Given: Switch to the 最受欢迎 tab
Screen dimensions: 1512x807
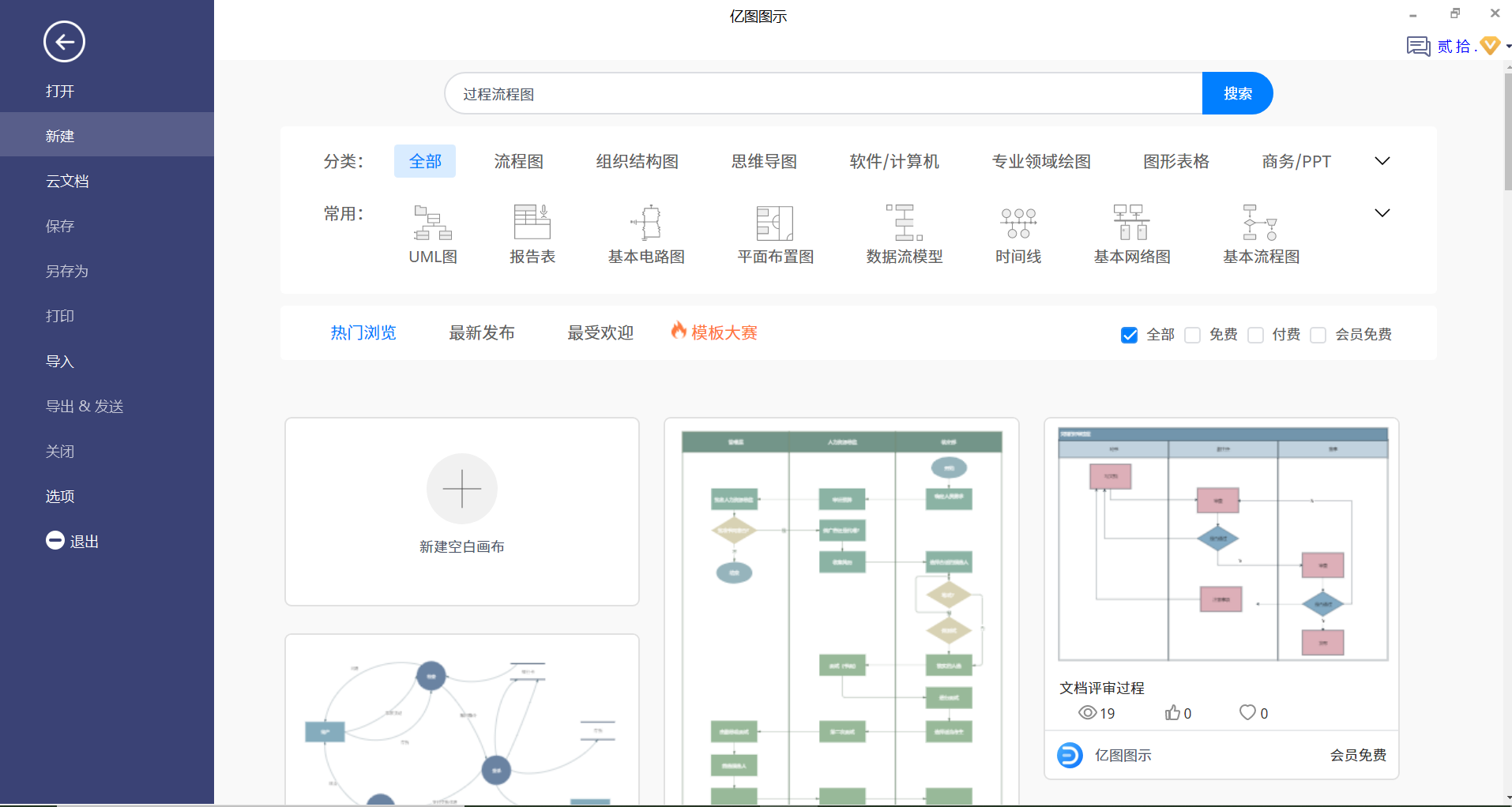Looking at the screenshot, I should (x=600, y=332).
